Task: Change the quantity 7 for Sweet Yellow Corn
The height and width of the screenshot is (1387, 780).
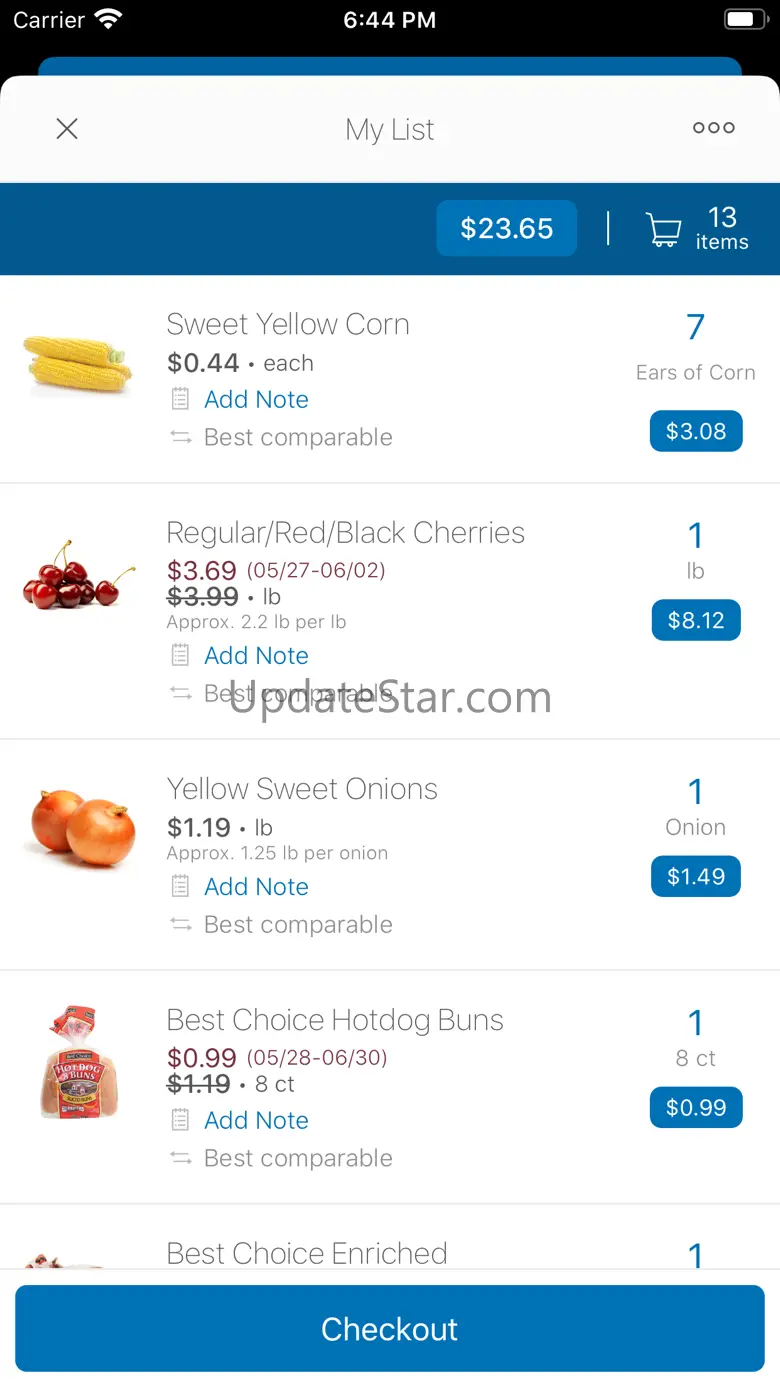Action: click(695, 327)
